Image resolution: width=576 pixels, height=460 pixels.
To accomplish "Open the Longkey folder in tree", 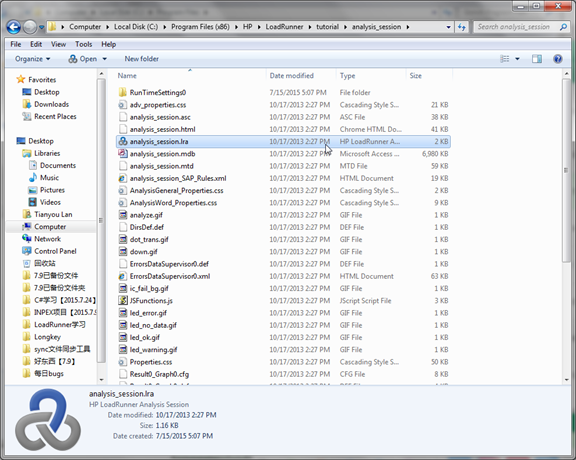I will pyautogui.click(x=47, y=337).
